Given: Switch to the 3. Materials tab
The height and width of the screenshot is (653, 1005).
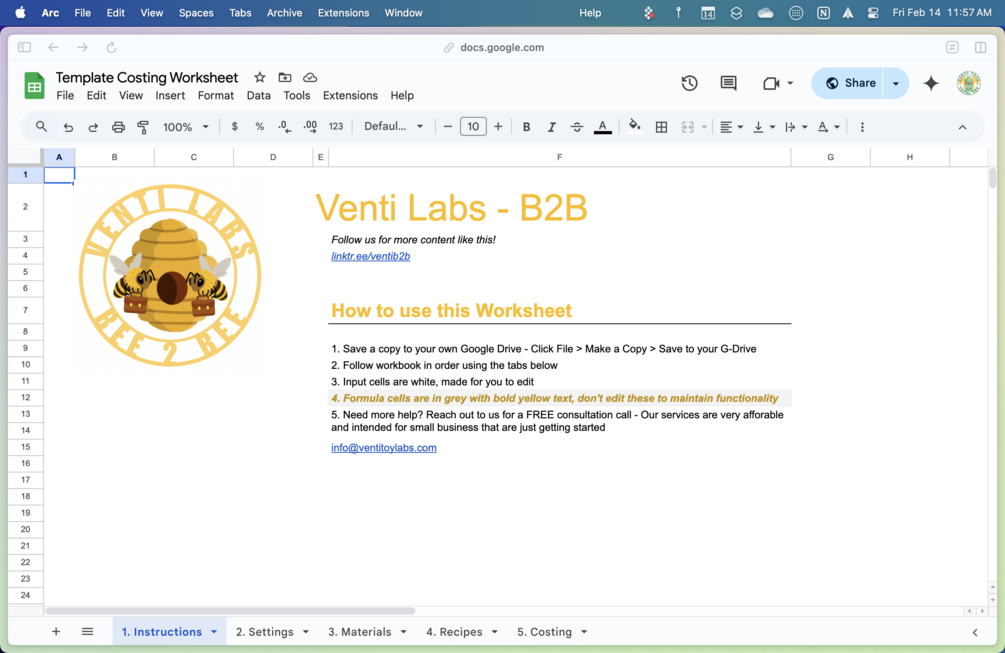Looking at the screenshot, I should pyautogui.click(x=360, y=632).
